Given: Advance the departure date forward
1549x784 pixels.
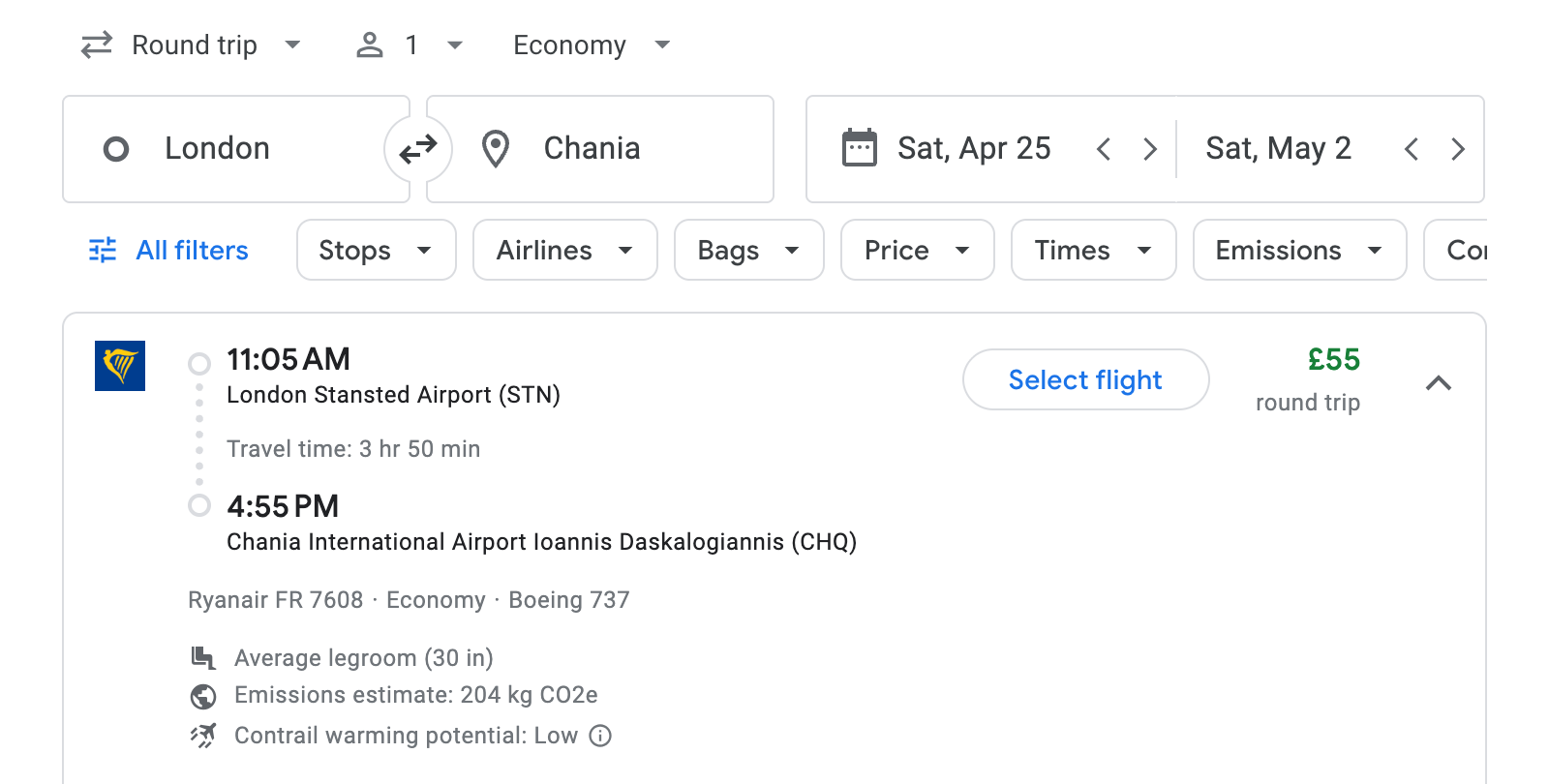Looking at the screenshot, I should tap(1150, 148).
